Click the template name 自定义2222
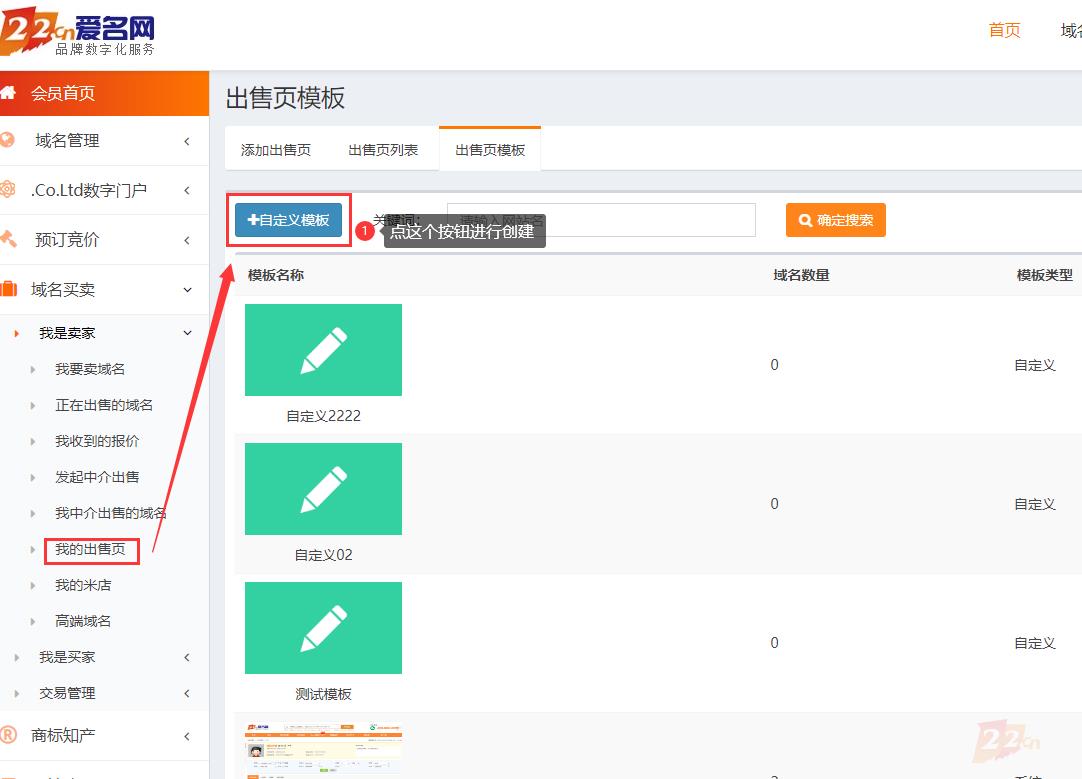The height and width of the screenshot is (779, 1082). coord(323,416)
